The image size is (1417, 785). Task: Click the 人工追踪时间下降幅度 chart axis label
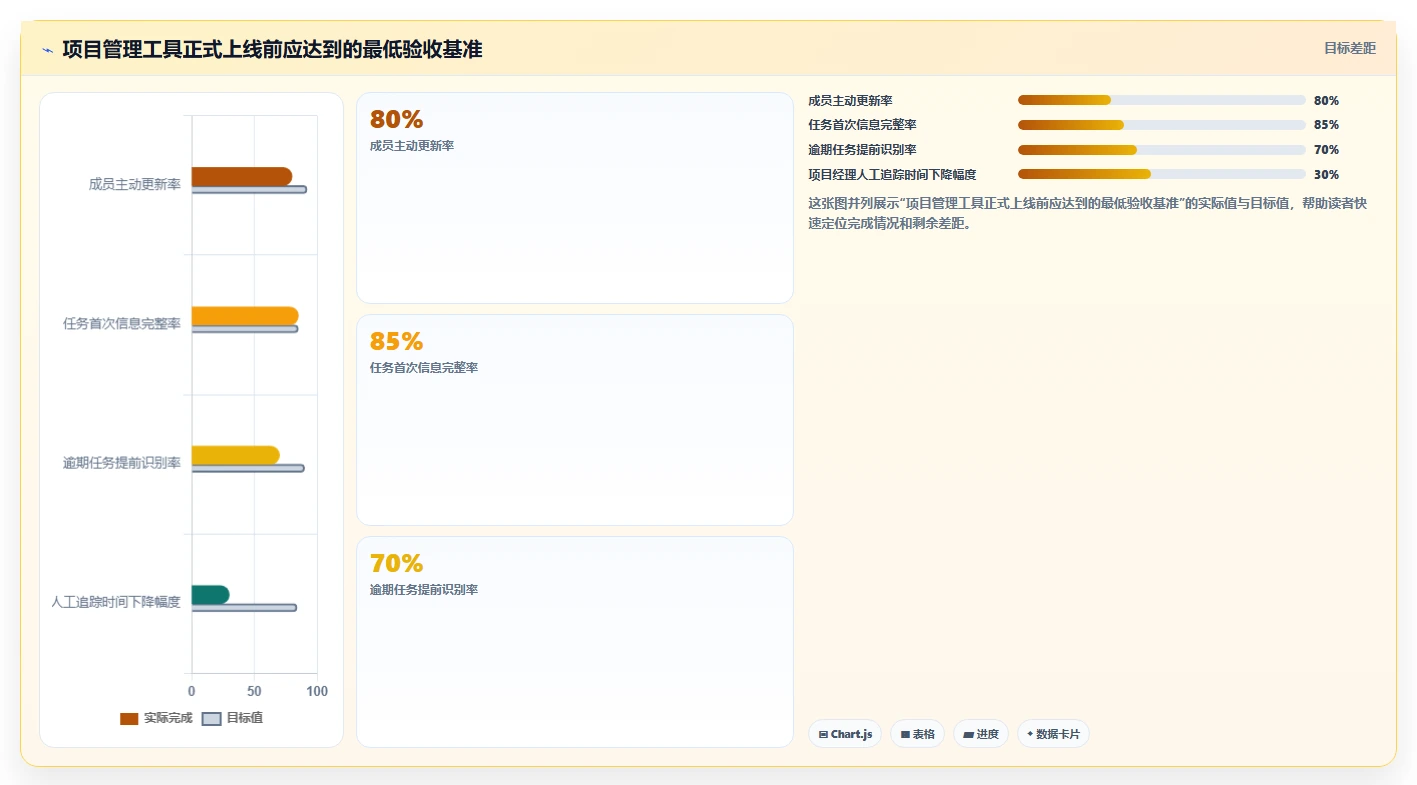coord(116,601)
